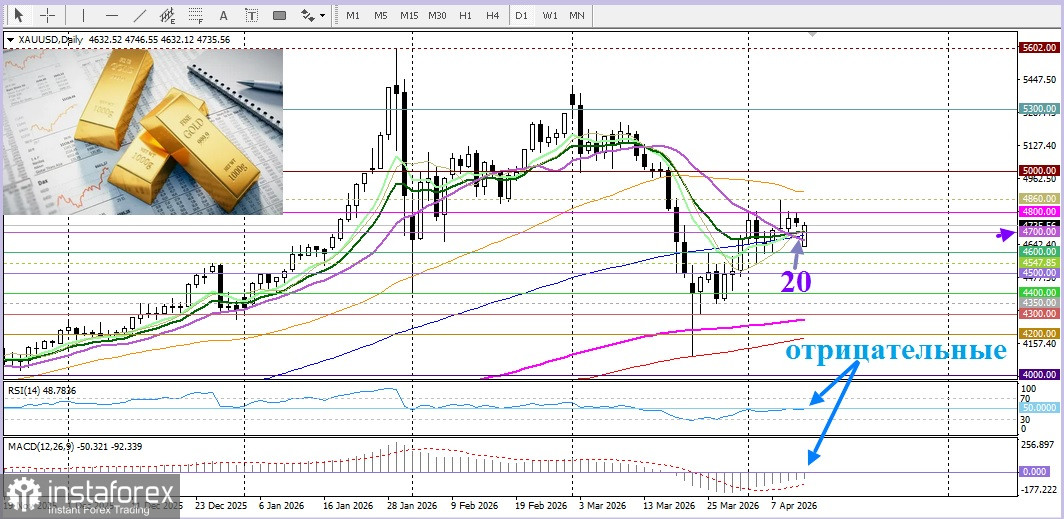The width and height of the screenshot is (1064, 519).
Task: Click the 4400.00 price level label
Action: pos(1039,292)
